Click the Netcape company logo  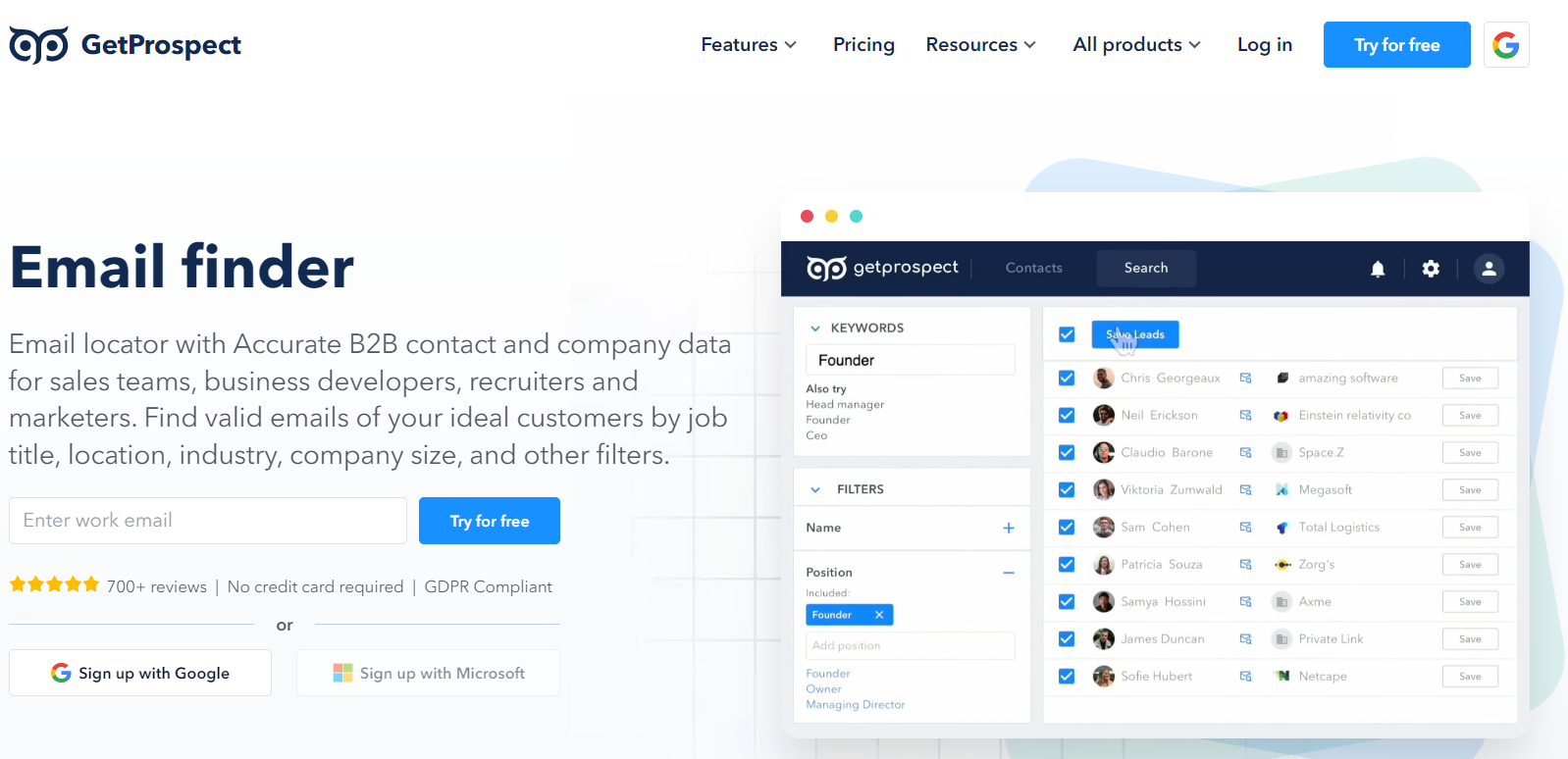click(x=1281, y=676)
